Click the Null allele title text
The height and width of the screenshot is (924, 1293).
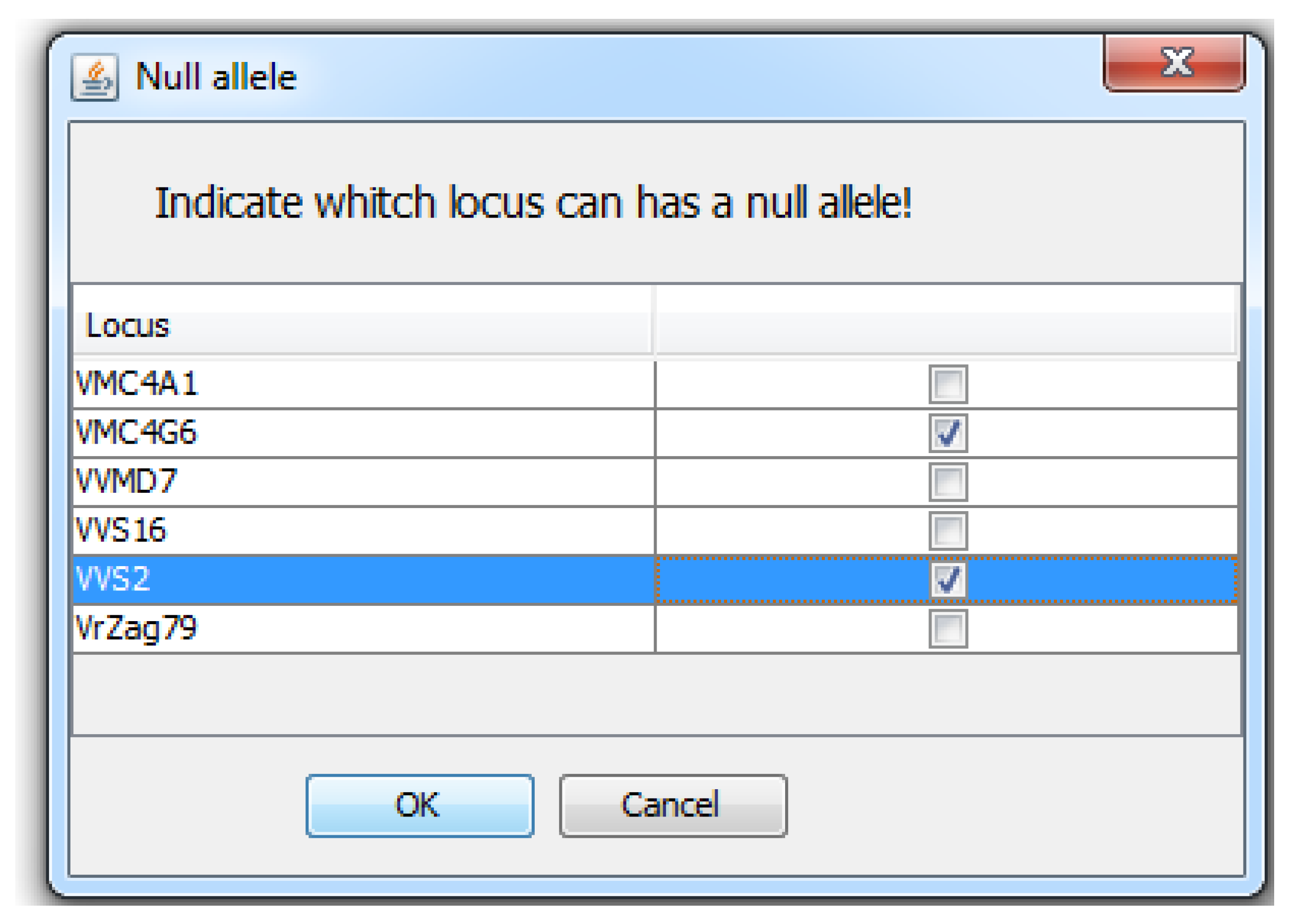coord(216,77)
